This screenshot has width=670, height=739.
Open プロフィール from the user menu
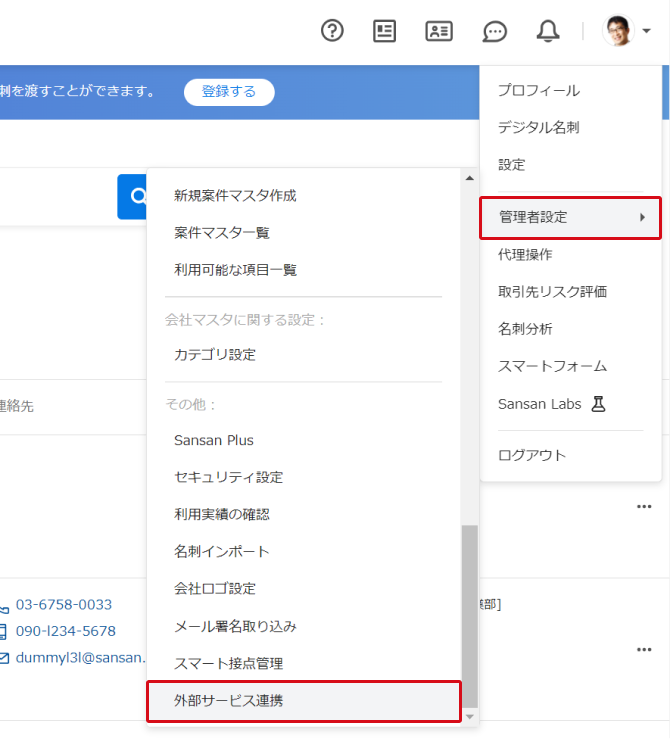coord(538,91)
